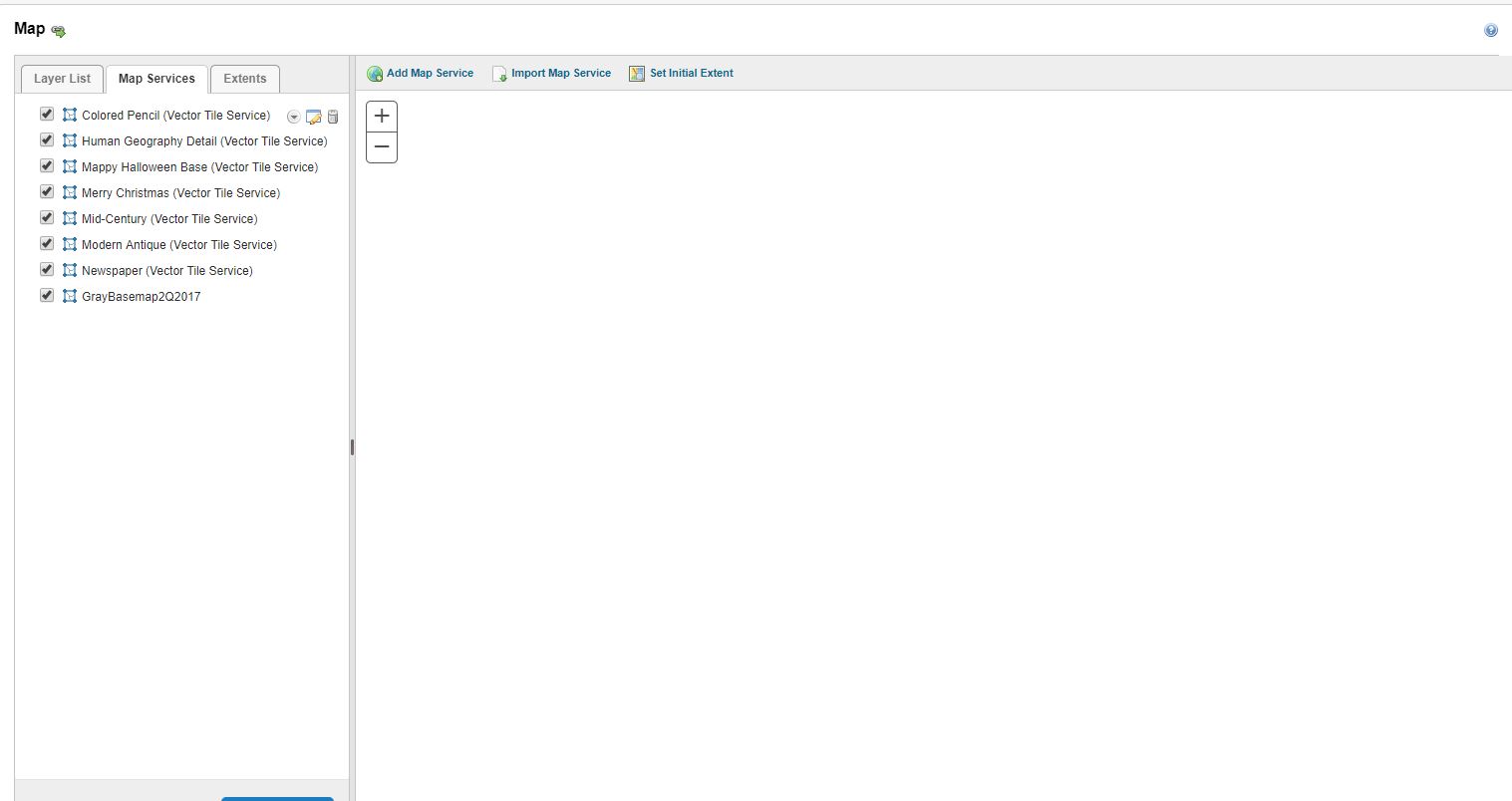Viewport: 1512px width, 801px height.
Task: Click the Human Geography Detail tile icon
Action: pyautogui.click(x=70, y=140)
